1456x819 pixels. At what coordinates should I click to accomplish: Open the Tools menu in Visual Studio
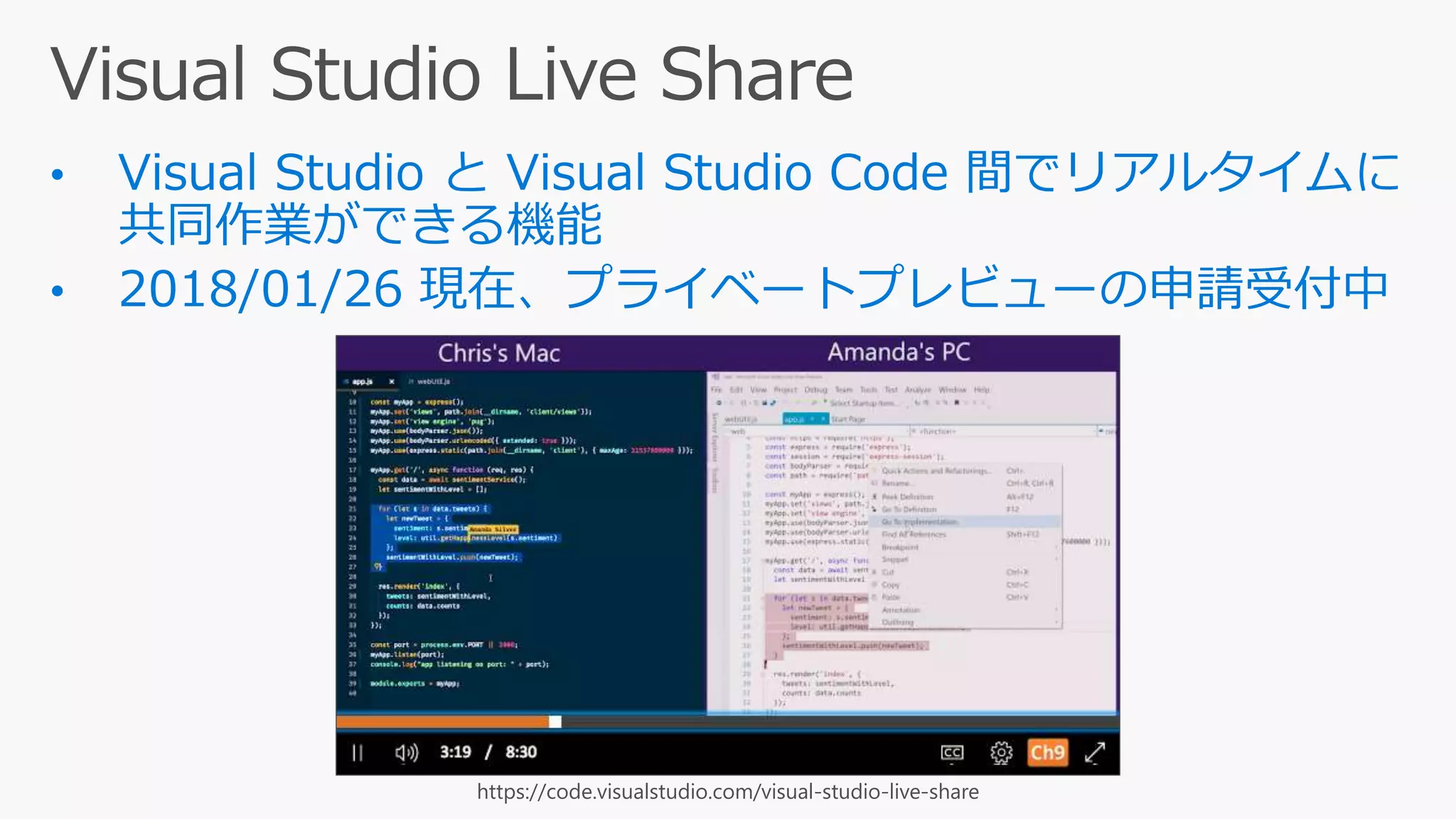(x=869, y=390)
